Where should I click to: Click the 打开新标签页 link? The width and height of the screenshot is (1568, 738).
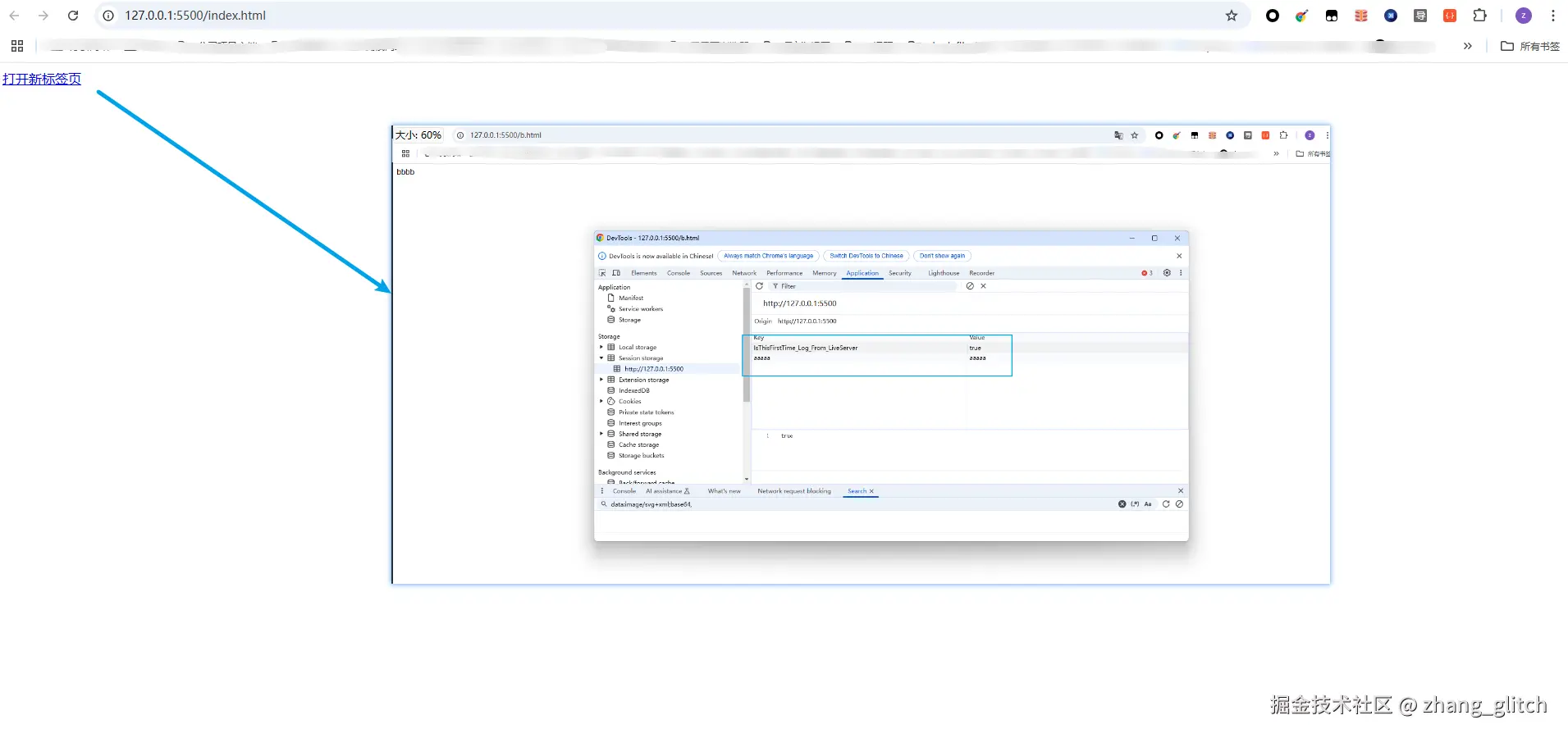click(x=42, y=79)
